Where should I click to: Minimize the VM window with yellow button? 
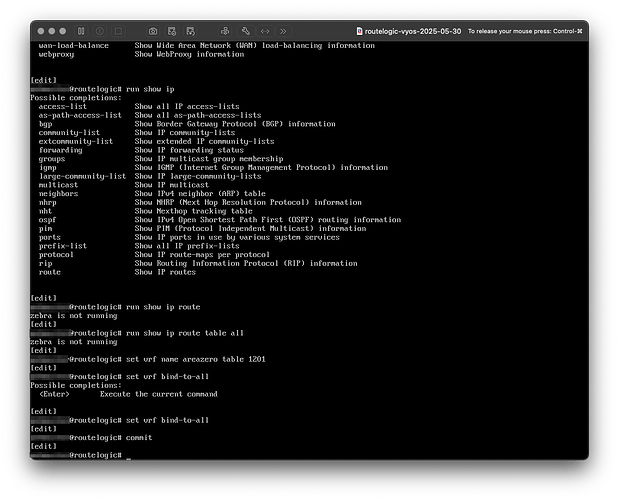click(x=52, y=31)
